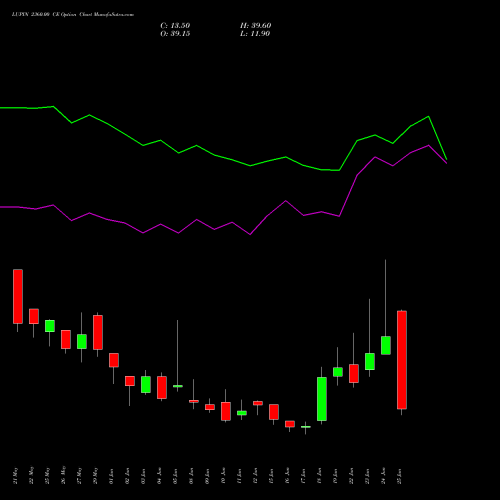Click the close value 'C: 13.50'
This screenshot has width=500, height=500.
175,26
